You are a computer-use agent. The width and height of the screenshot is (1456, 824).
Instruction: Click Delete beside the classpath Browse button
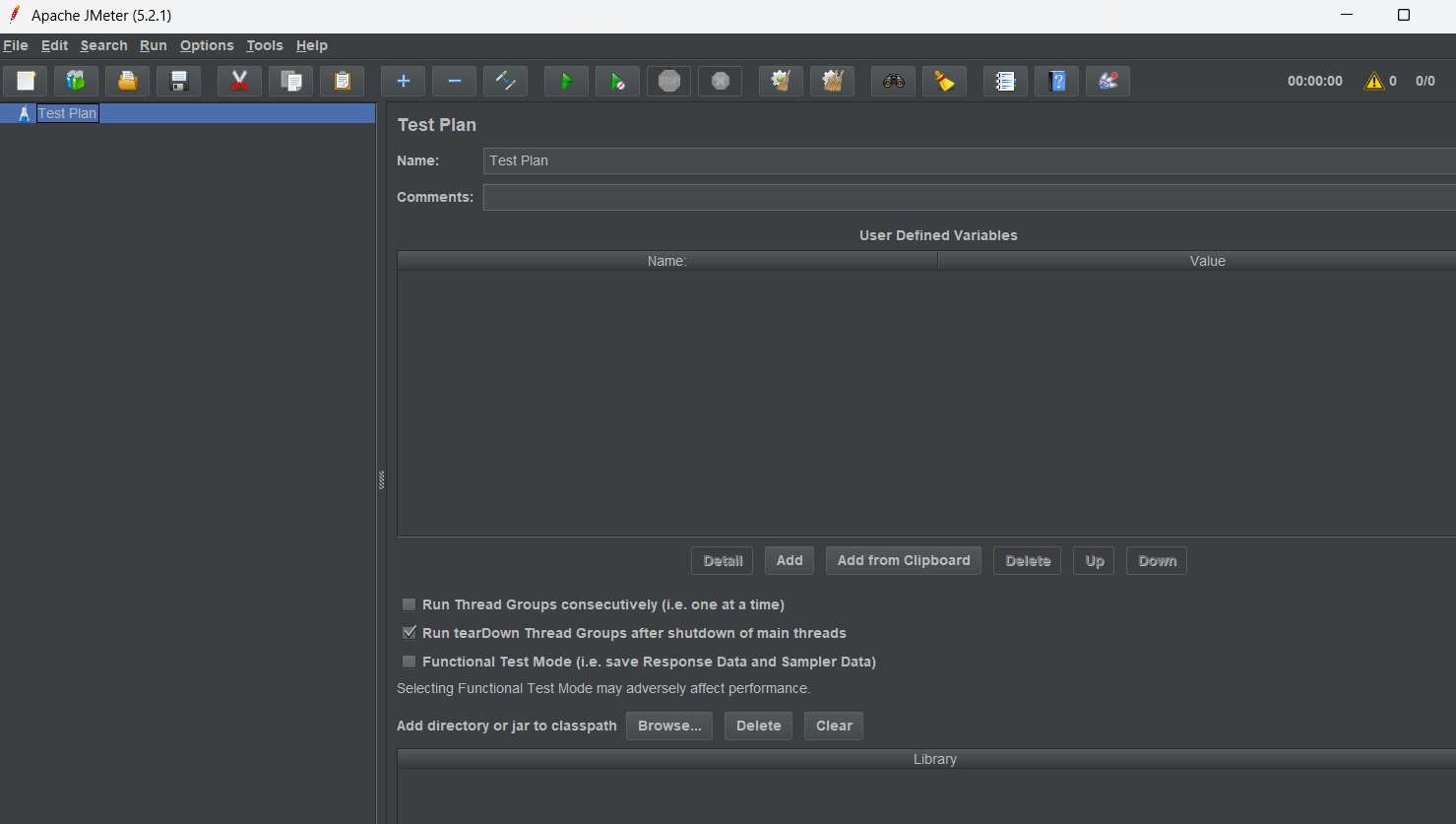[759, 727]
